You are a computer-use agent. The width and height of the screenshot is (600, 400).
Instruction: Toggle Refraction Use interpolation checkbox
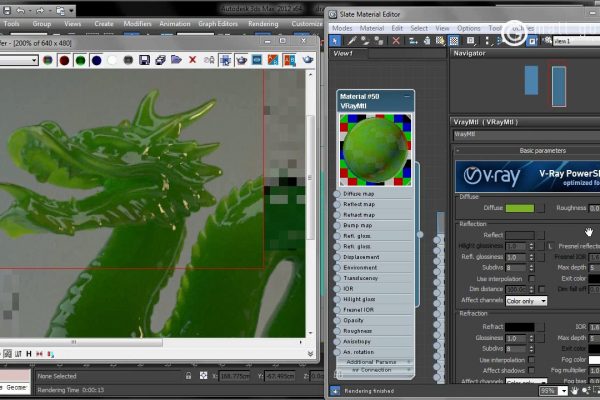[x=532, y=360]
